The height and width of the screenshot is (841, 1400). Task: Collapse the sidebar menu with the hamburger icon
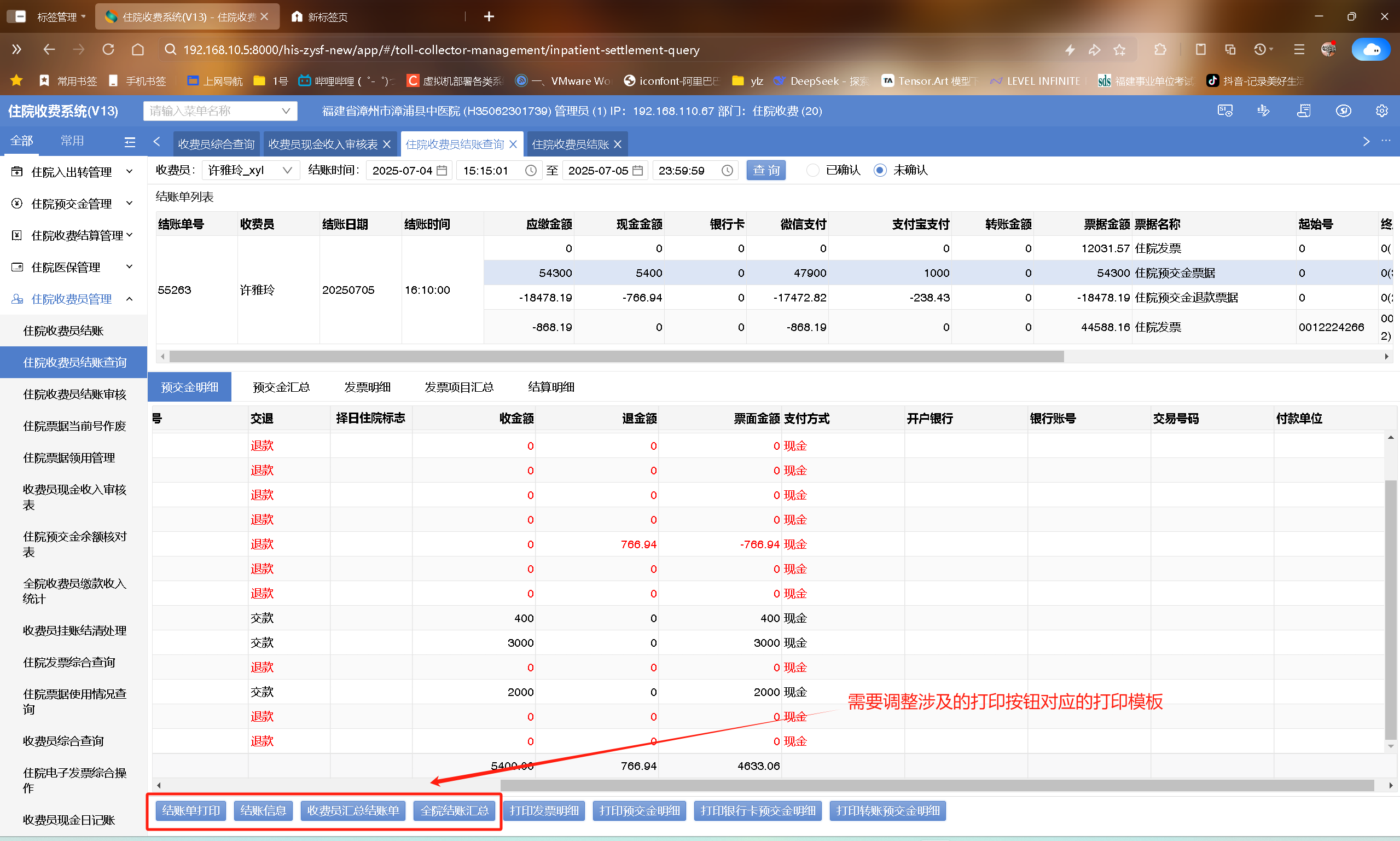click(x=130, y=142)
